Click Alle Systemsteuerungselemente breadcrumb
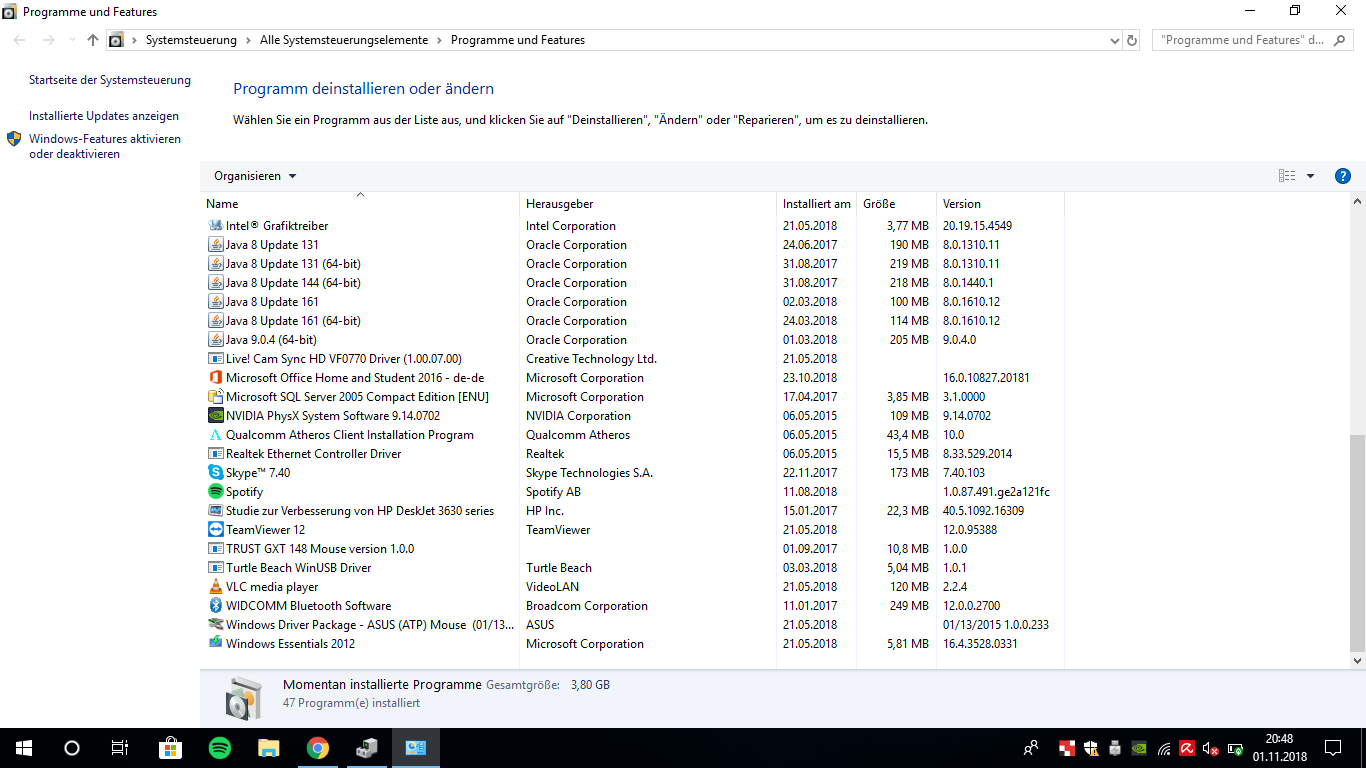This screenshot has width=1366, height=768. point(344,40)
